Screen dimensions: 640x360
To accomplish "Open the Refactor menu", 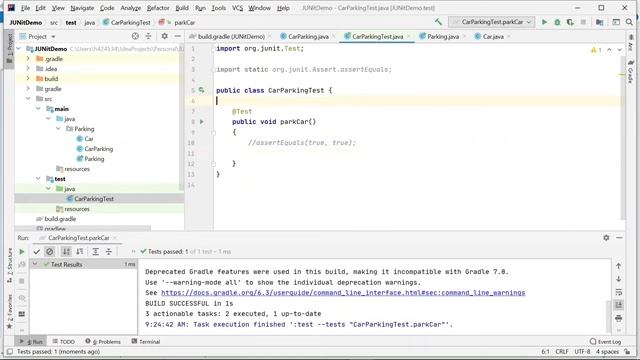I will point(158,8).
